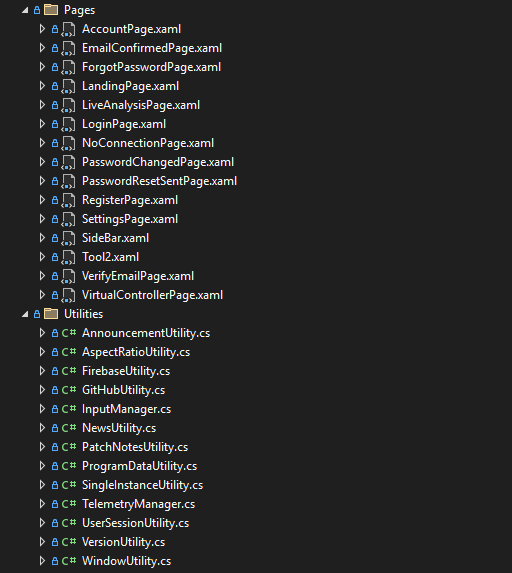Click the XAML icon for PasswordChangedPage.xaml
The height and width of the screenshot is (573, 512).
[x=68, y=162]
